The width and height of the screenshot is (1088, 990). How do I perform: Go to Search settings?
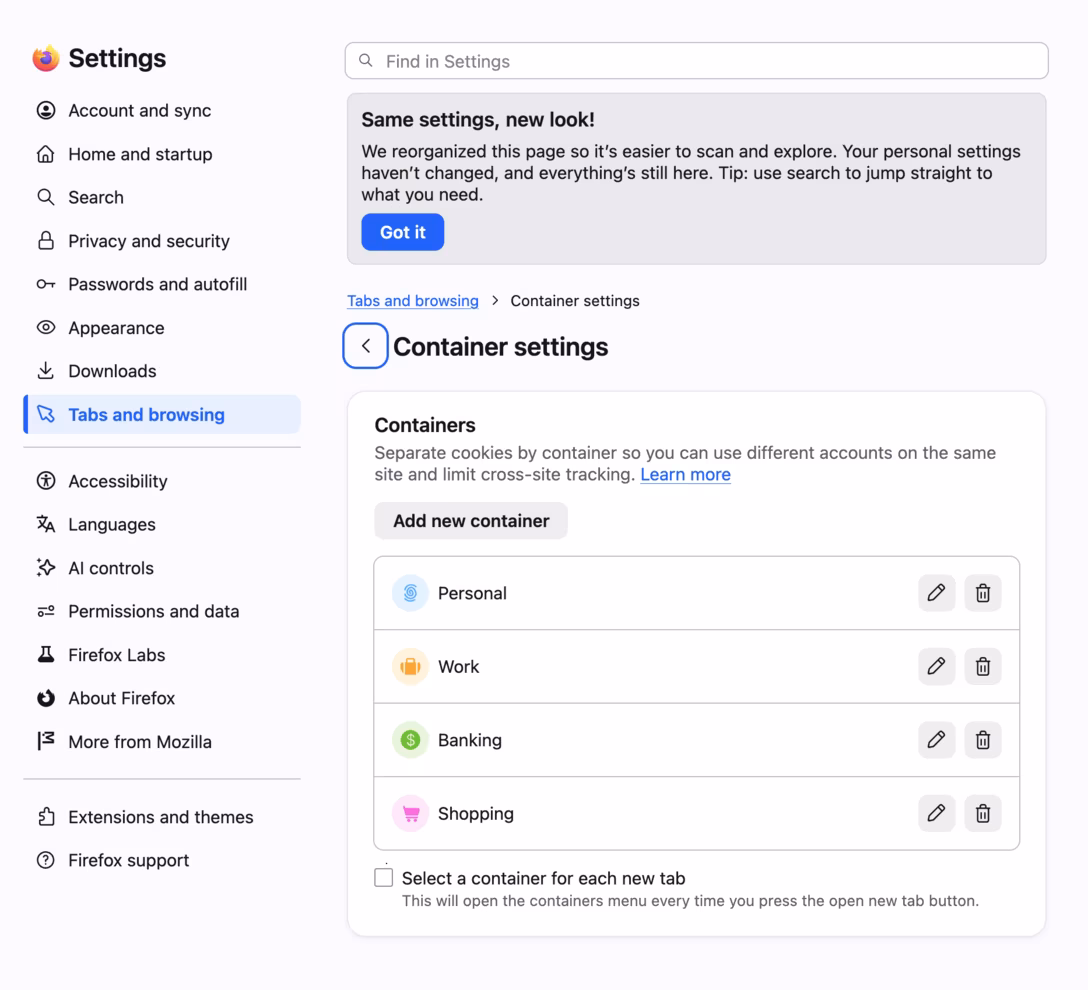(x=162, y=197)
